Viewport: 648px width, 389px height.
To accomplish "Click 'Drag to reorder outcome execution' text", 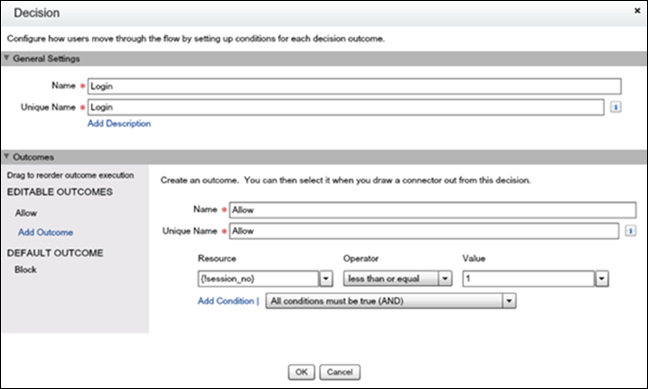I will (70, 175).
